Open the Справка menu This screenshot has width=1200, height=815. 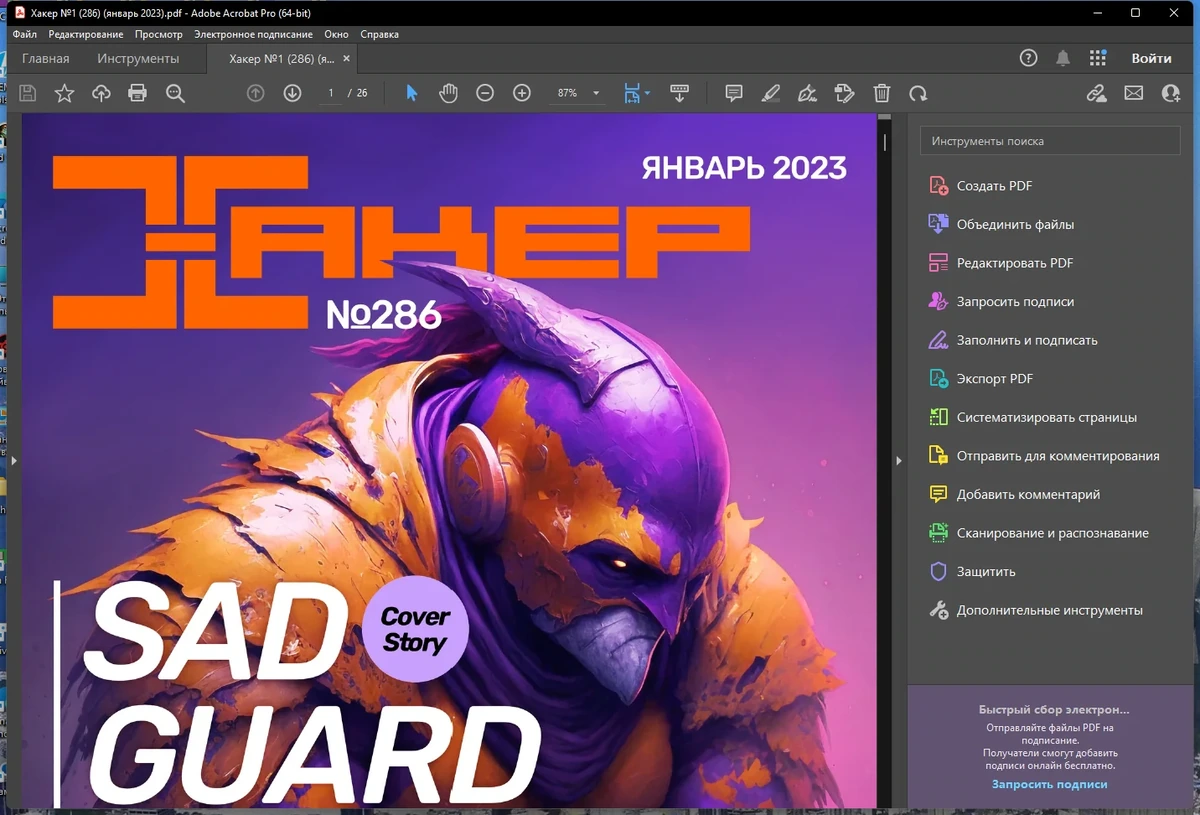tap(379, 34)
